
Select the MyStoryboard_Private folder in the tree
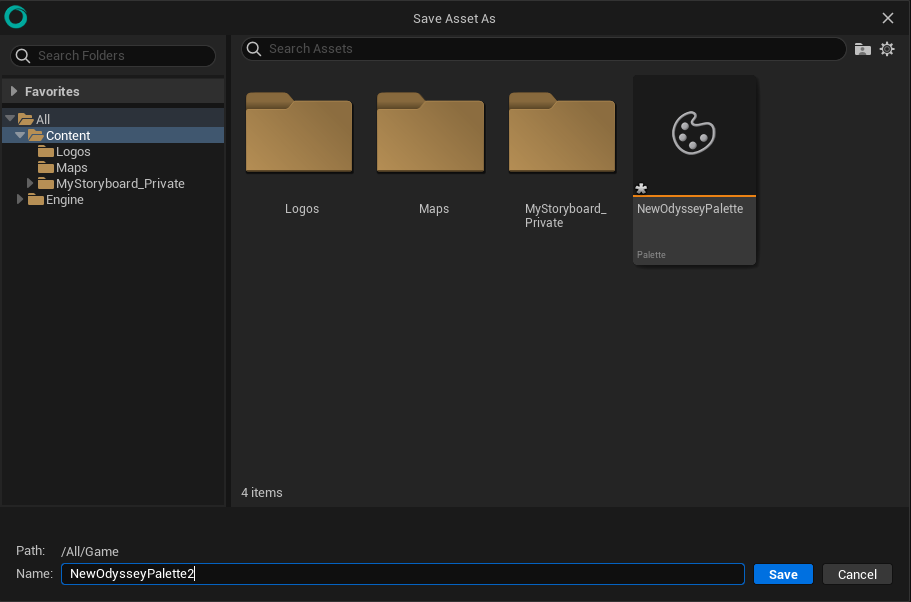[x=120, y=183]
